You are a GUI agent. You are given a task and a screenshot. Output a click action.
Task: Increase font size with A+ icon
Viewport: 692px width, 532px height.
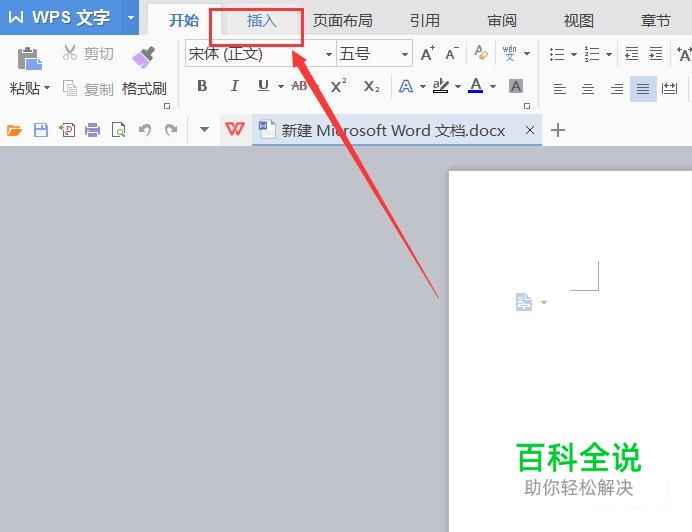427,53
